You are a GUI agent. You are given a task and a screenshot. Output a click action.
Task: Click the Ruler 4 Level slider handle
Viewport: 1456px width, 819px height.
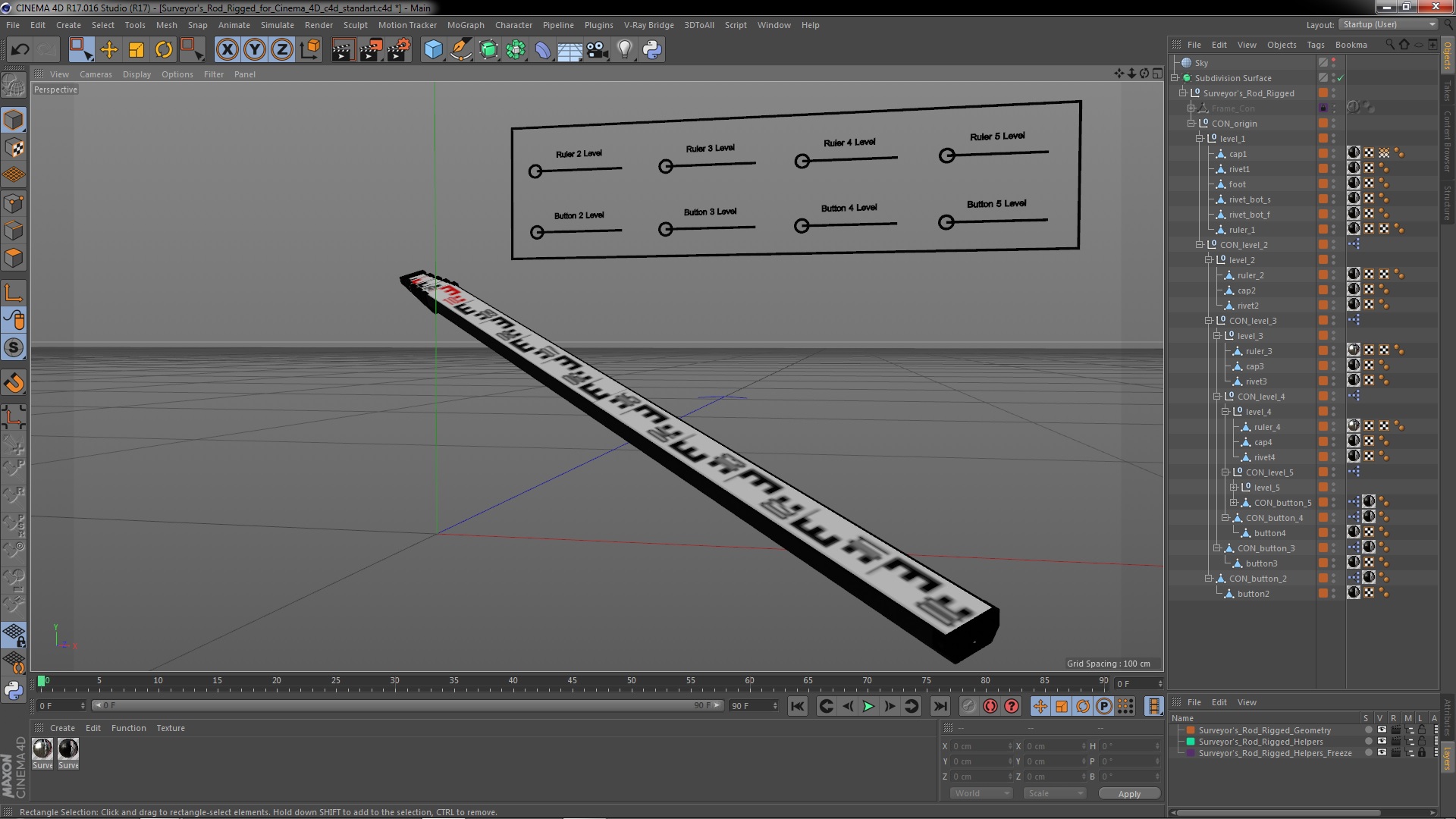802,161
